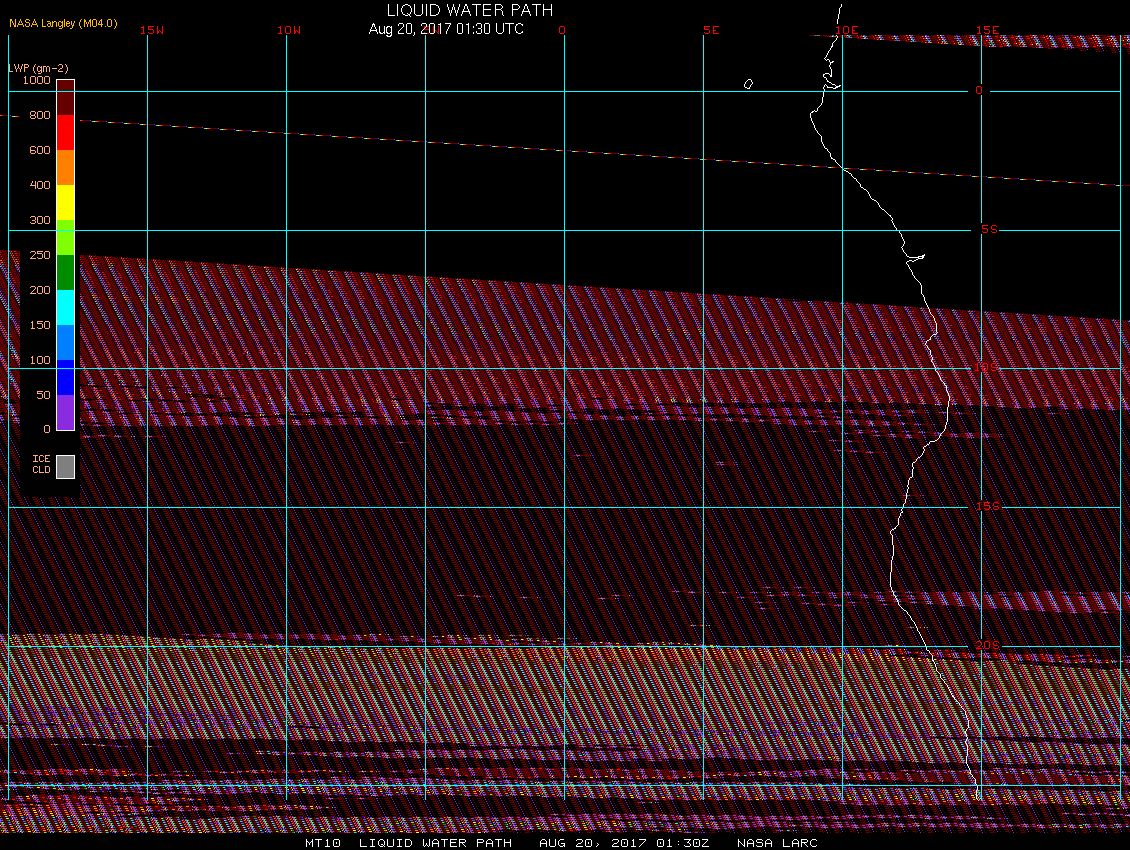Select the bright red 600-800 legend band
The width and height of the screenshot is (1130, 850).
click(65, 133)
